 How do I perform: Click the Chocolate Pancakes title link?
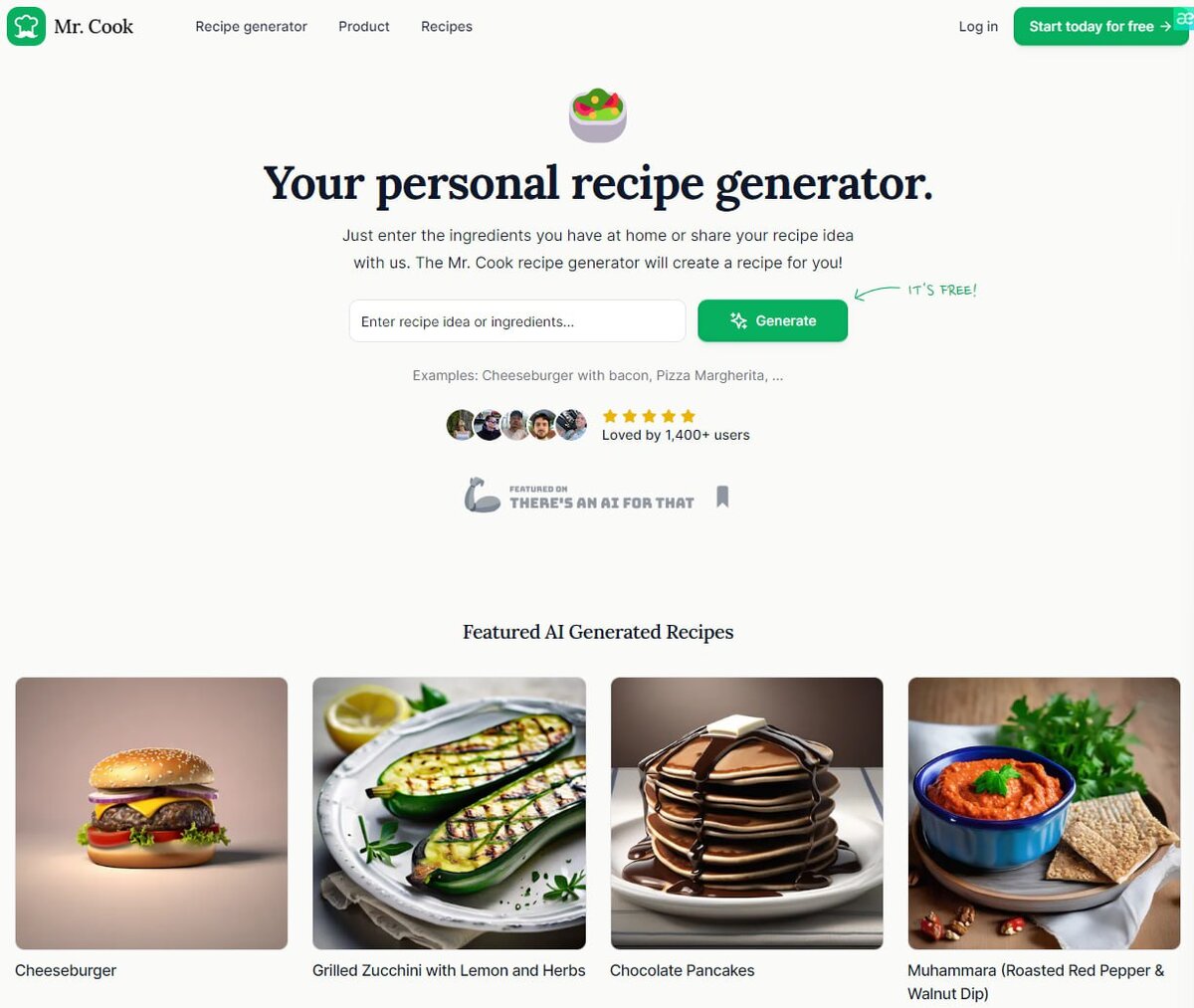[x=683, y=970]
